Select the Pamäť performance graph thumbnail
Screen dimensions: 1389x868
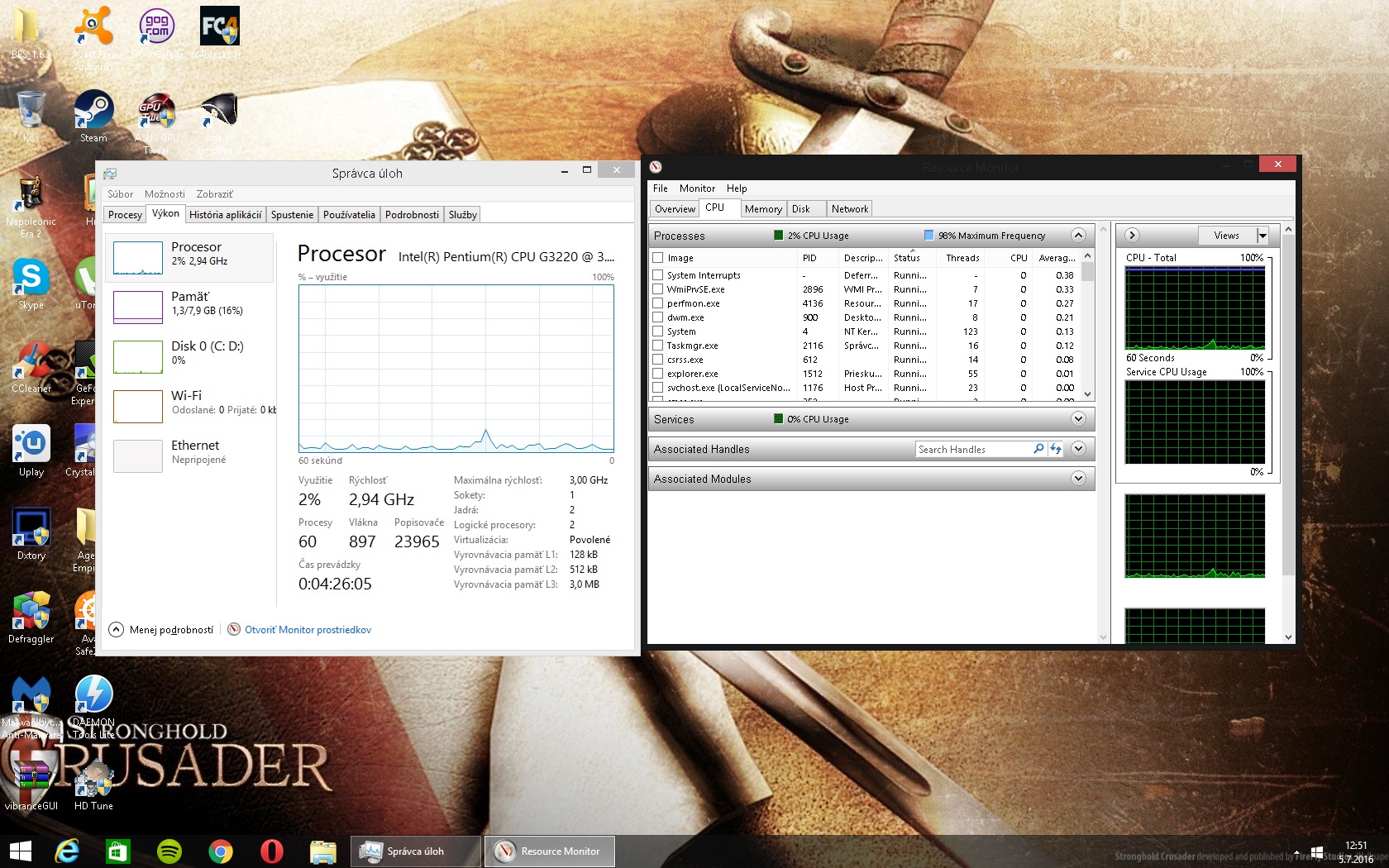[138, 308]
